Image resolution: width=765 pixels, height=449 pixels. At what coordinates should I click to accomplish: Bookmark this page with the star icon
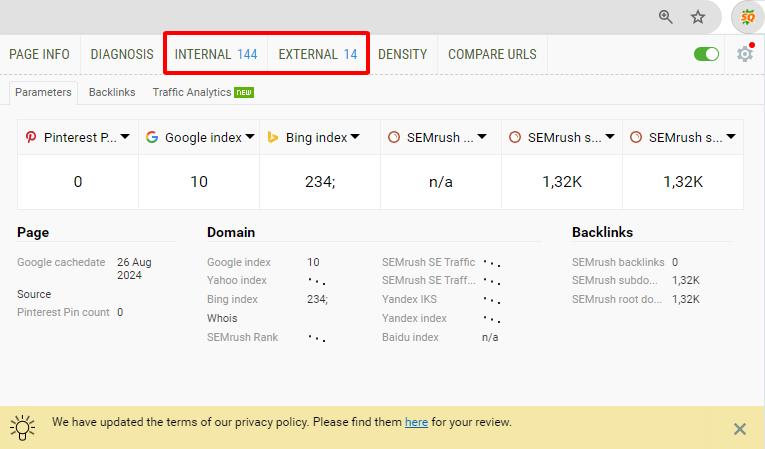point(698,17)
